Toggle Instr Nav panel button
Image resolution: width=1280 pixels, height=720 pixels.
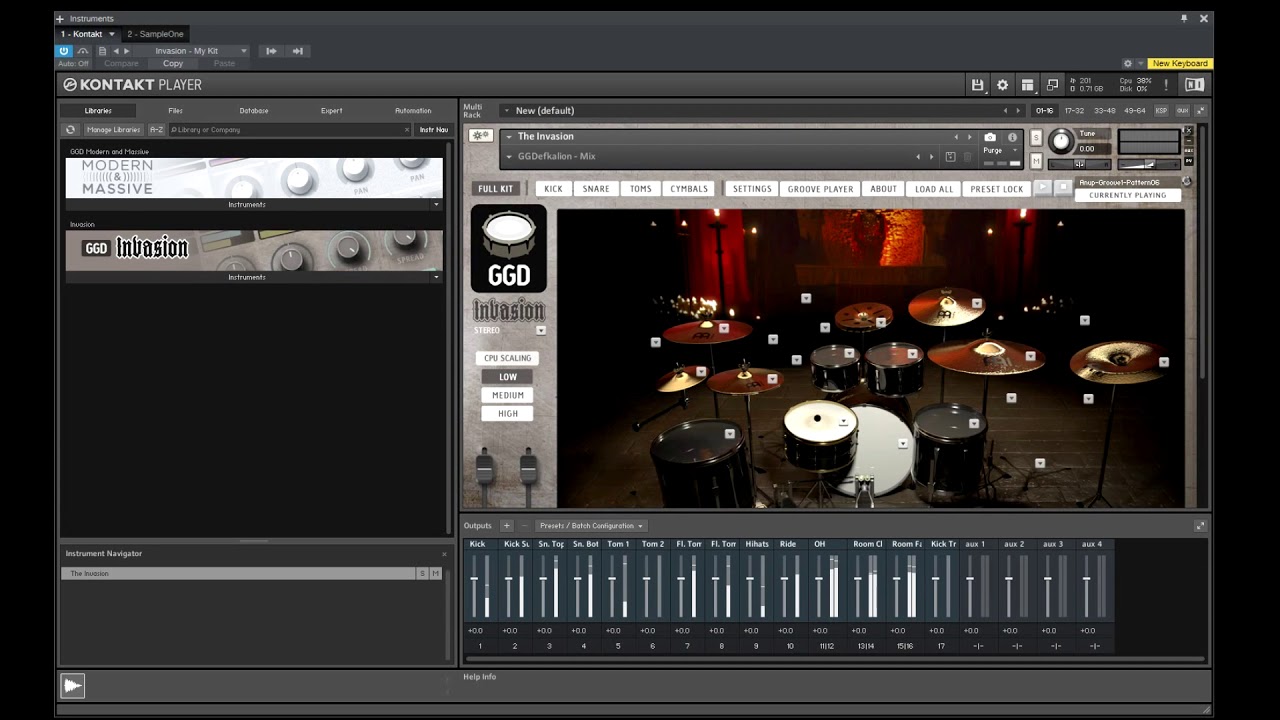434,130
